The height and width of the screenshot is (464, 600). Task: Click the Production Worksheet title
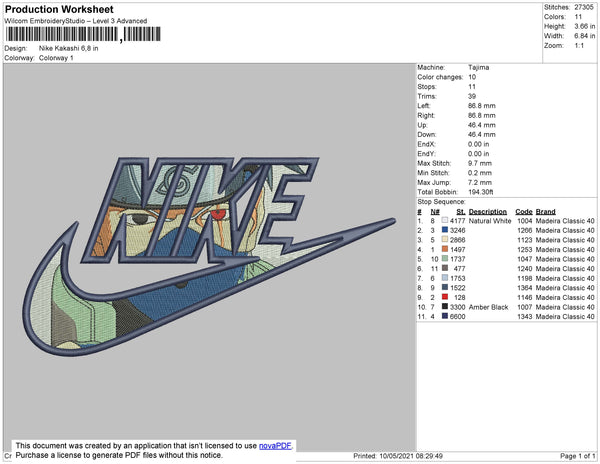pos(59,10)
